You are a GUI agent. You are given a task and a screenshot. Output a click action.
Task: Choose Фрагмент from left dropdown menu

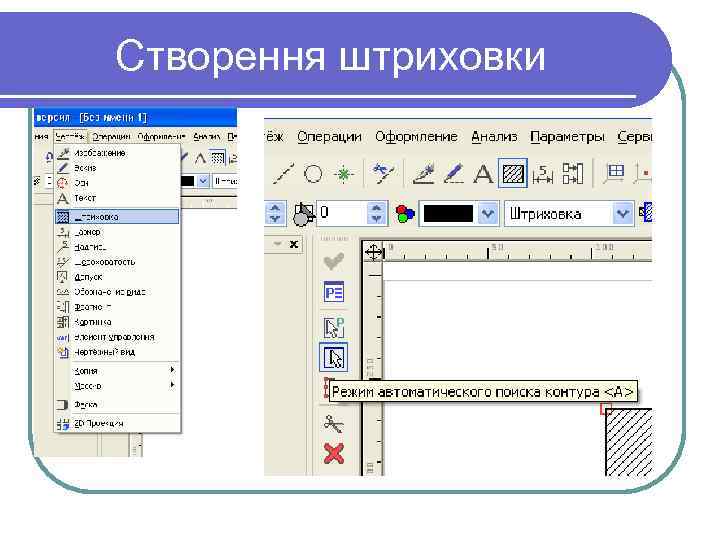pos(117,307)
